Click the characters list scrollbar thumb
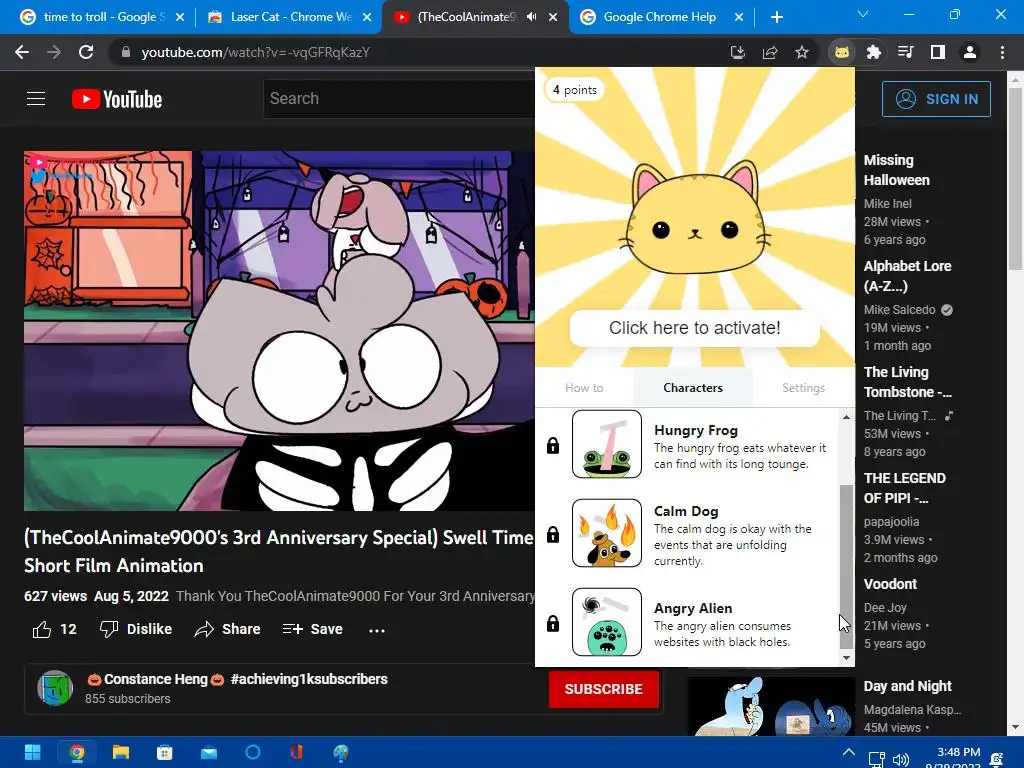The image size is (1024, 768). point(846,565)
